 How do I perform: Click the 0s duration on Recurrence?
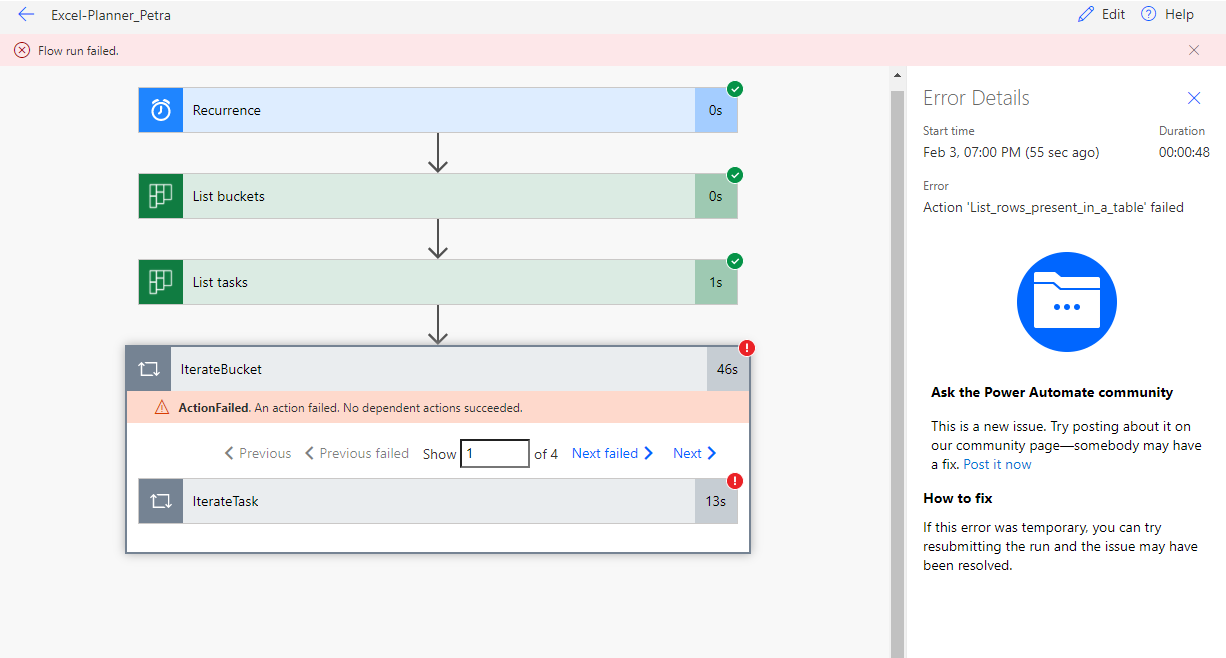[716, 110]
